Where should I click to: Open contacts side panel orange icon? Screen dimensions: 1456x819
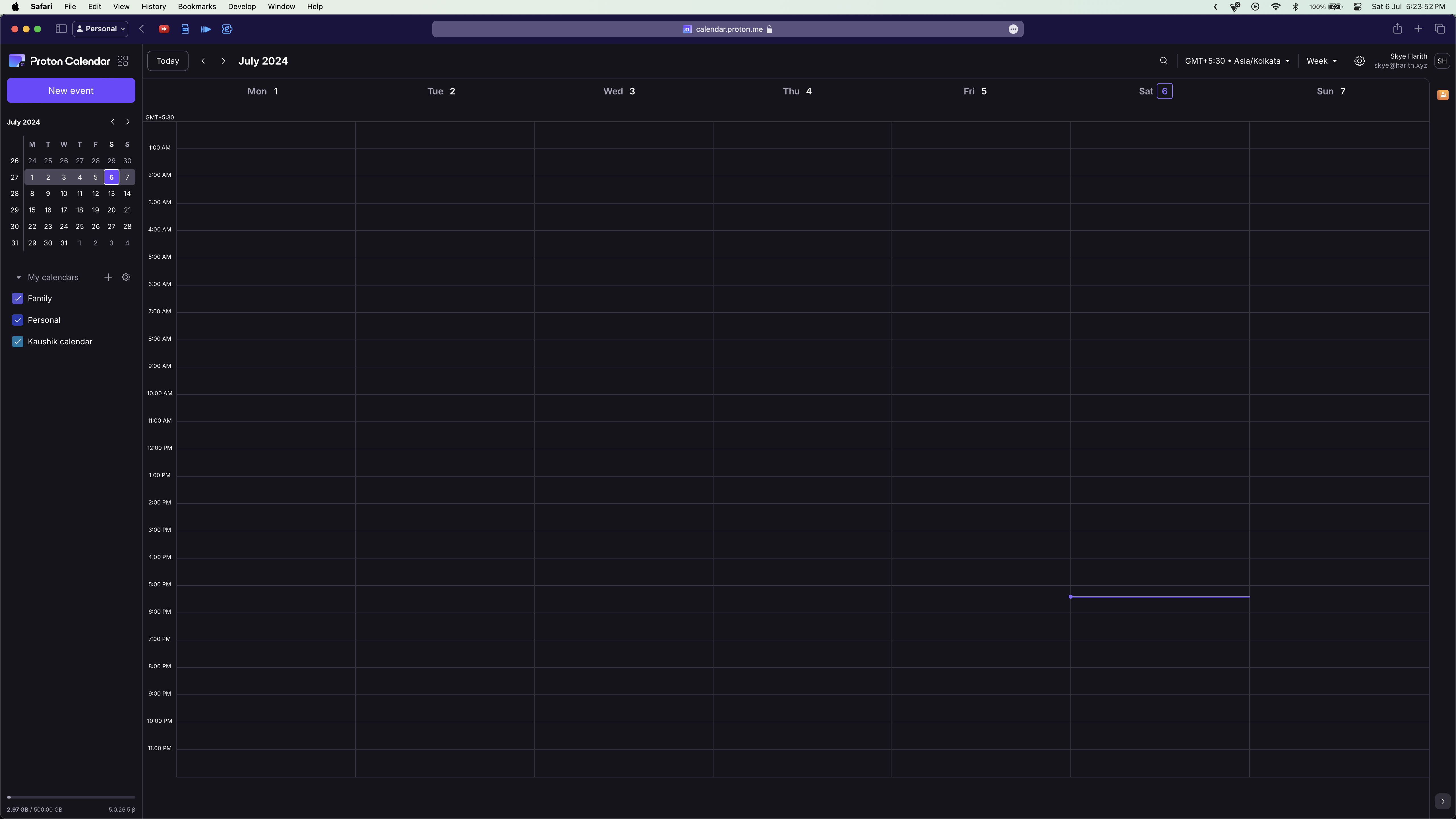(1442, 95)
